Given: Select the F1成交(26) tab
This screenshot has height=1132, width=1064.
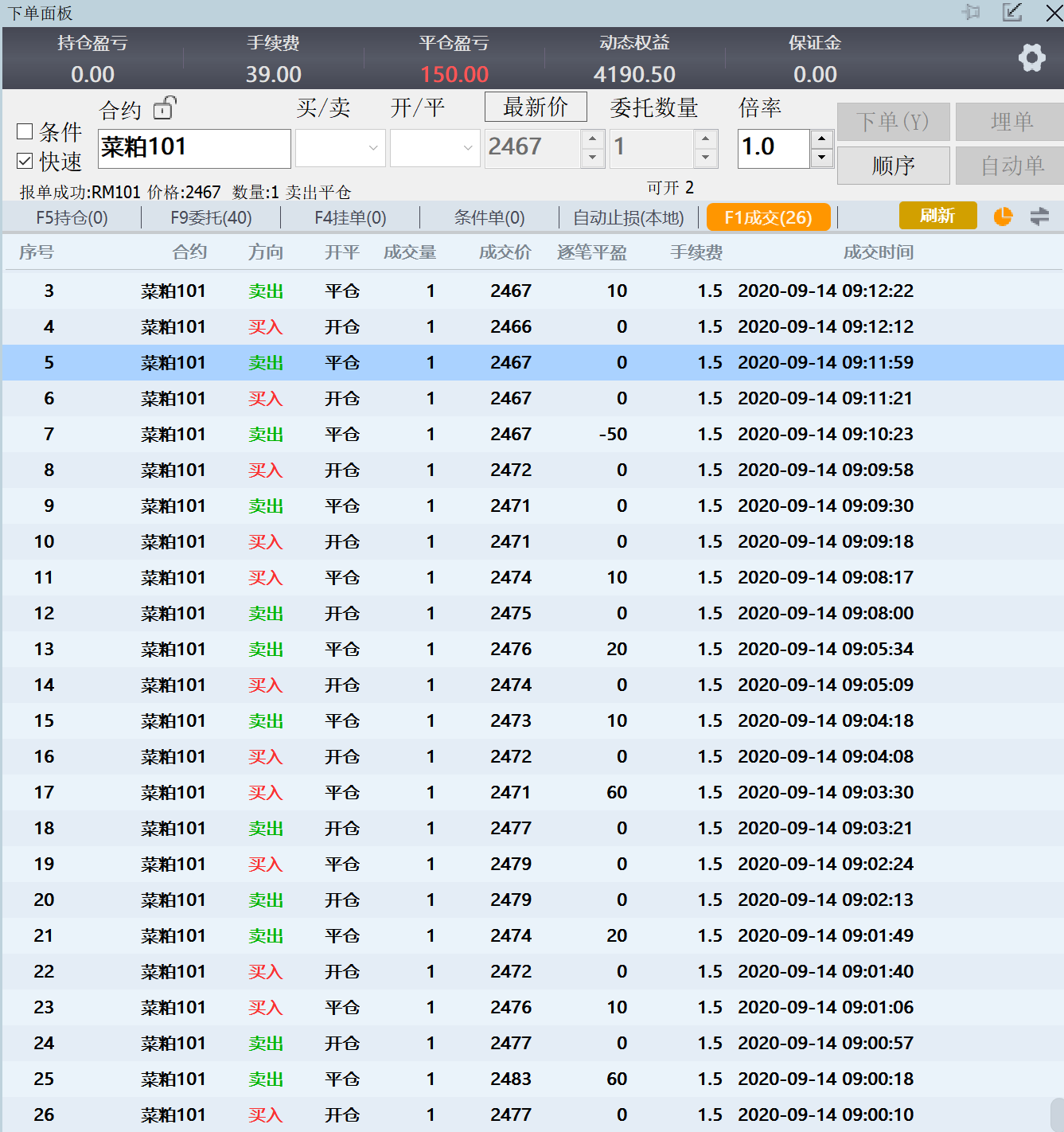Looking at the screenshot, I should point(768,217).
